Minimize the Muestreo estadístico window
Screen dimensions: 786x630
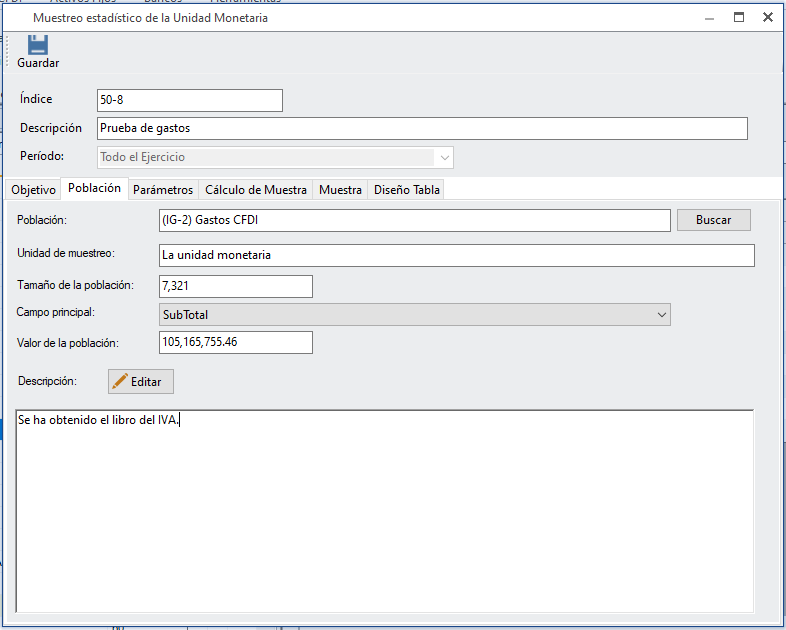[x=710, y=17]
